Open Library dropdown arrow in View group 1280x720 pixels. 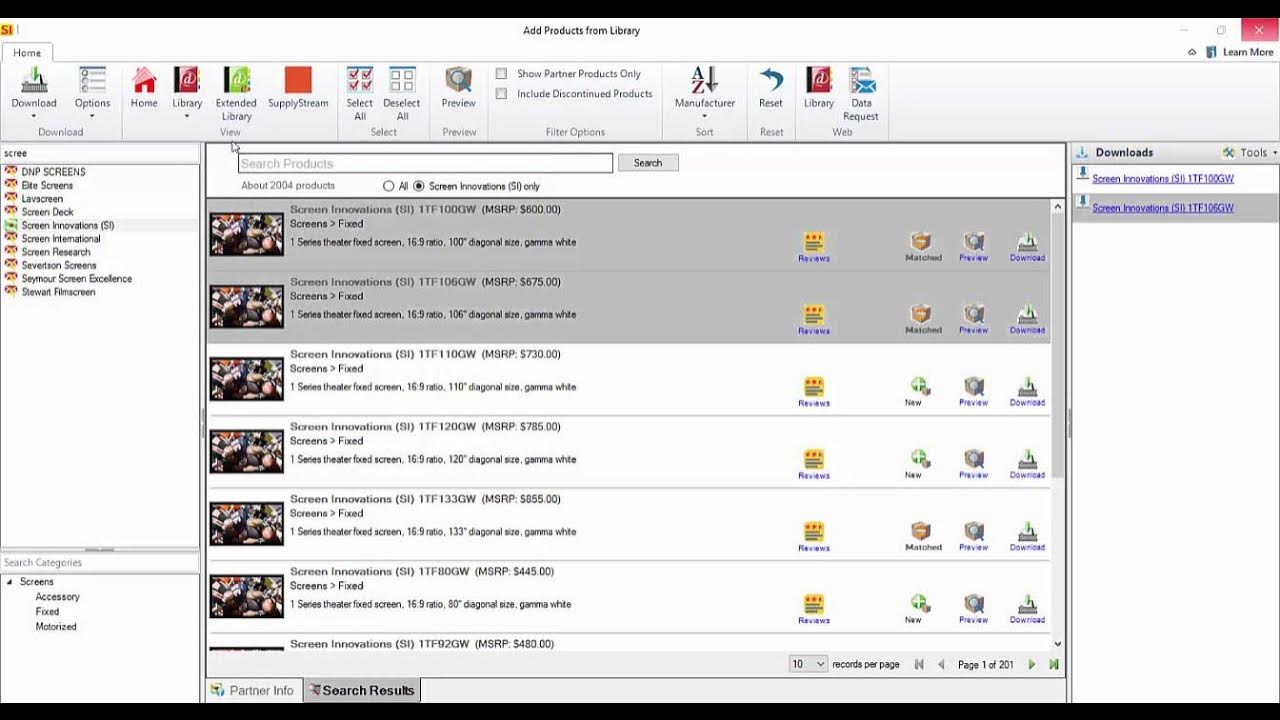[x=187, y=116]
